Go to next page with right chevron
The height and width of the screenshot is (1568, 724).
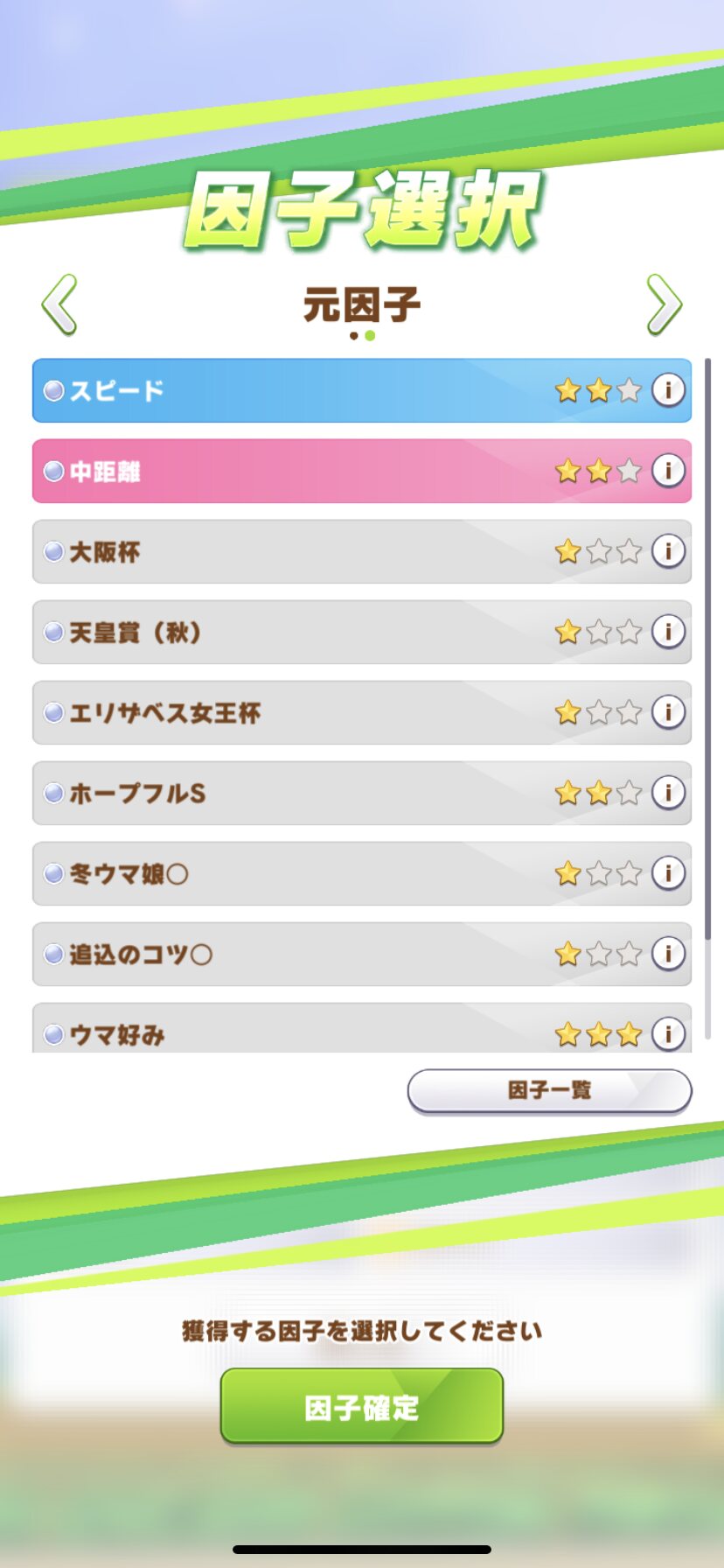[664, 304]
